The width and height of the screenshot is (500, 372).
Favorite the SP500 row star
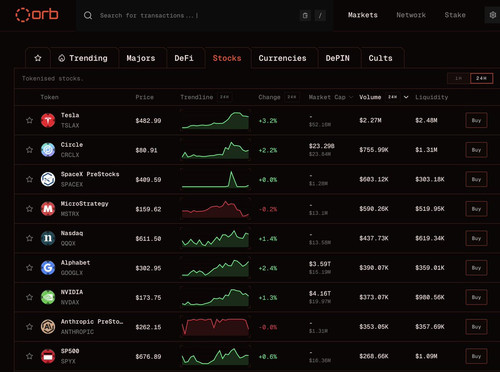(29, 356)
